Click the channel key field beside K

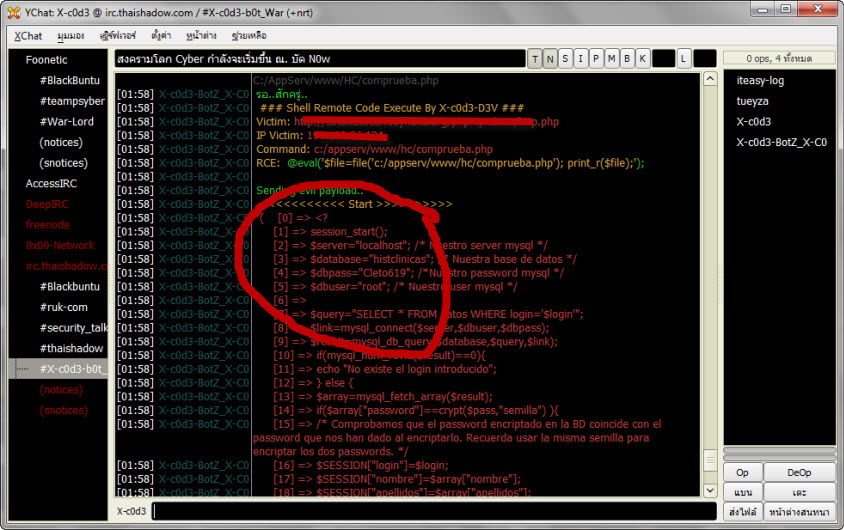pyautogui.click(x=663, y=59)
